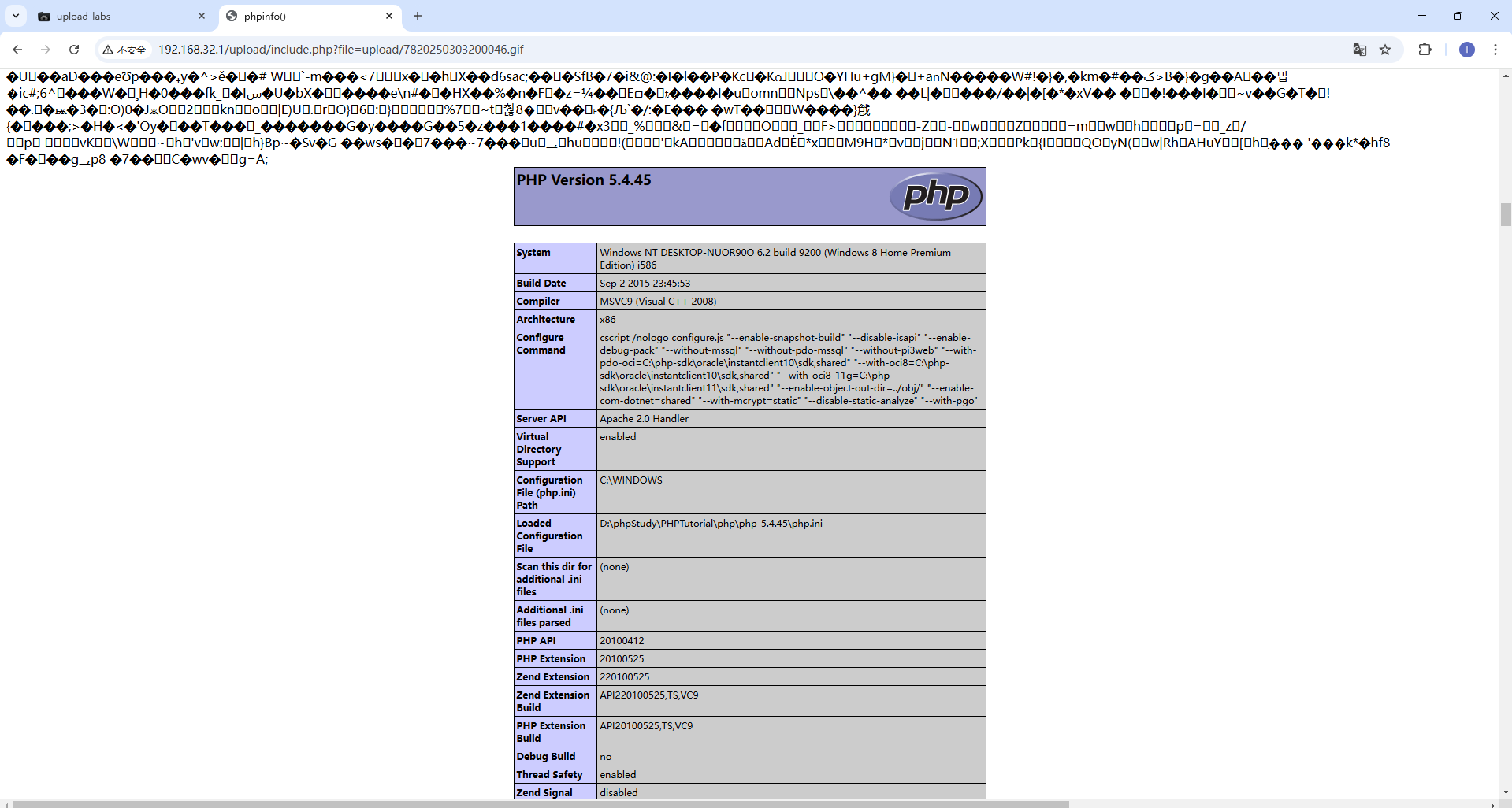
Task: Open the browser profile avatar
Action: pyautogui.click(x=1466, y=50)
